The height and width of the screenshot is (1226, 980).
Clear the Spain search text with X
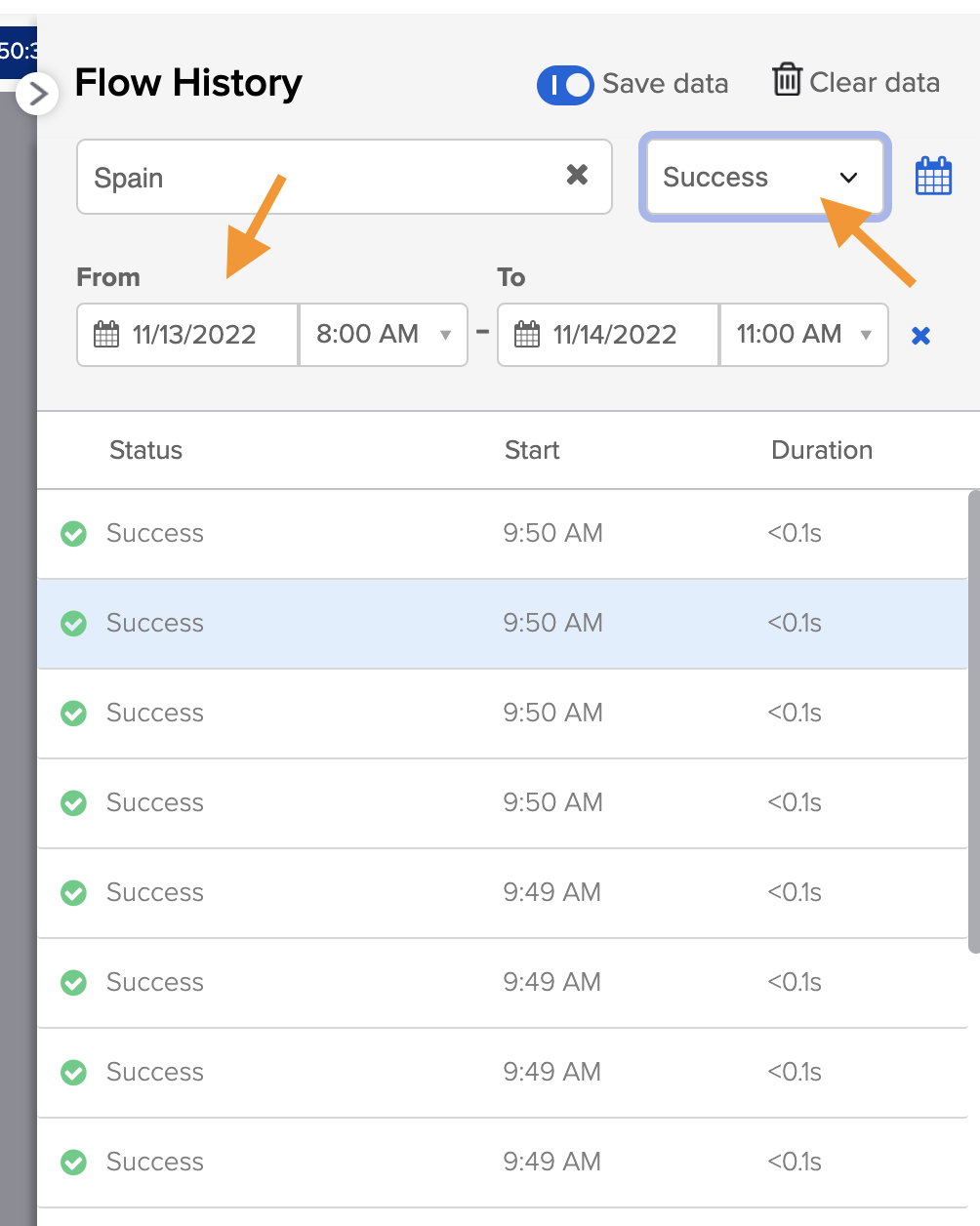pos(577,175)
